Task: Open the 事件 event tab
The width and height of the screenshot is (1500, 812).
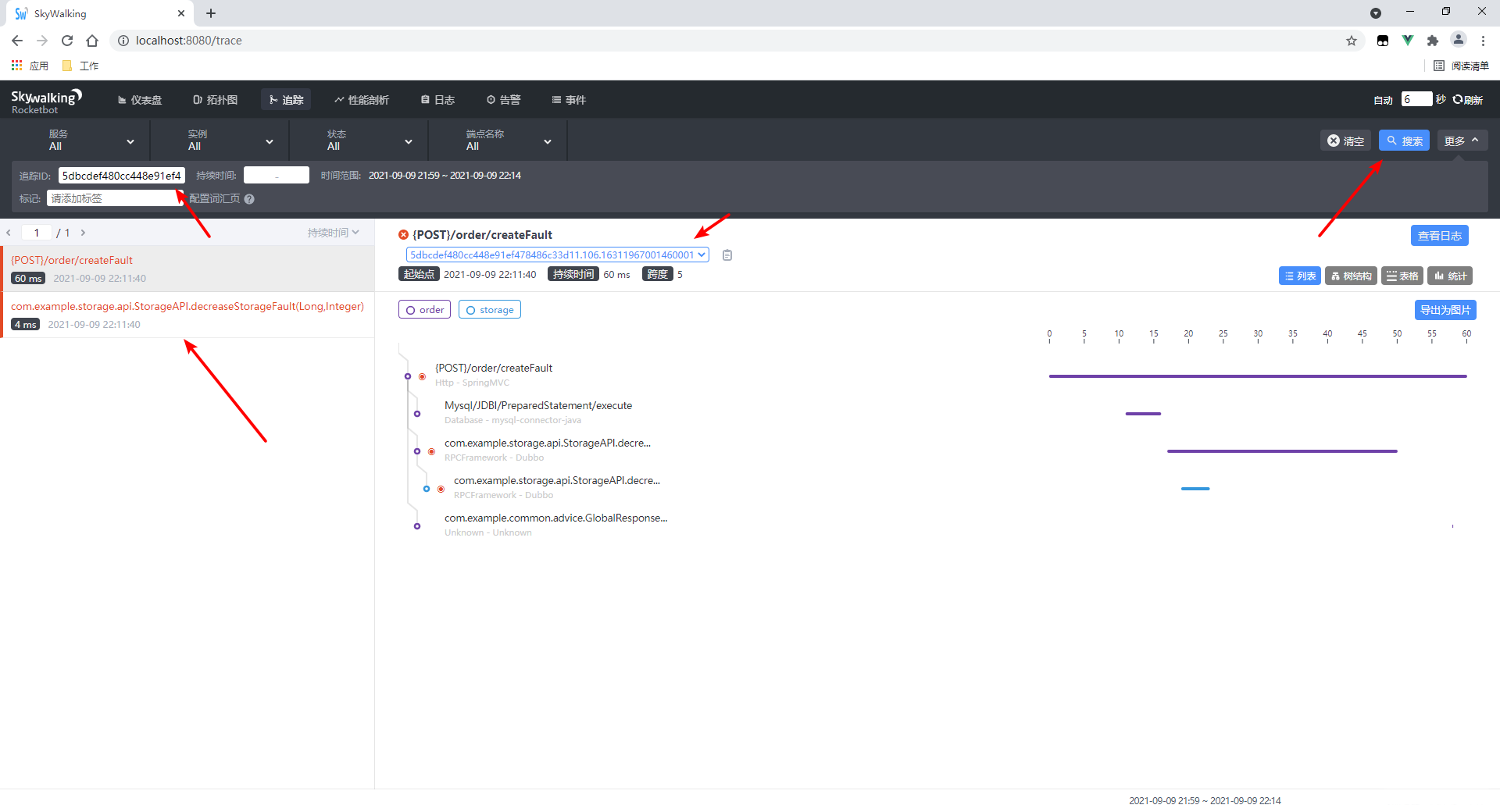Action: 569,100
